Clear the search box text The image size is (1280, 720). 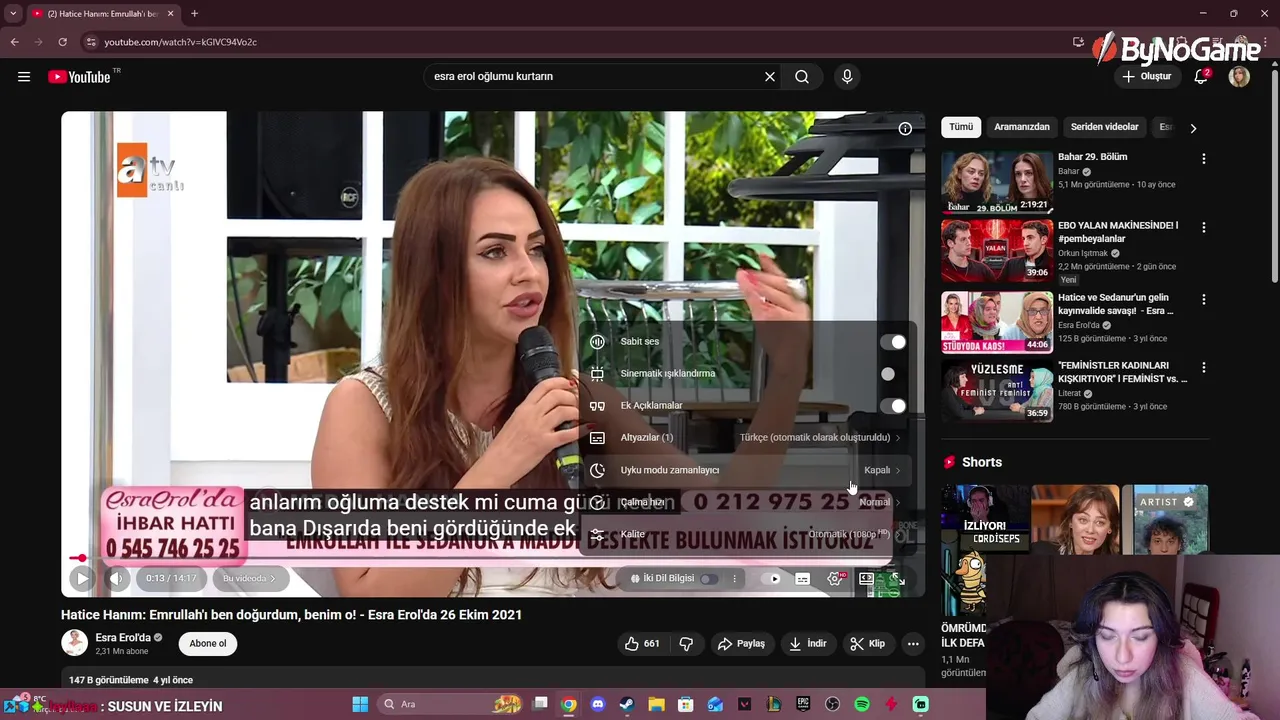pyautogui.click(x=770, y=76)
